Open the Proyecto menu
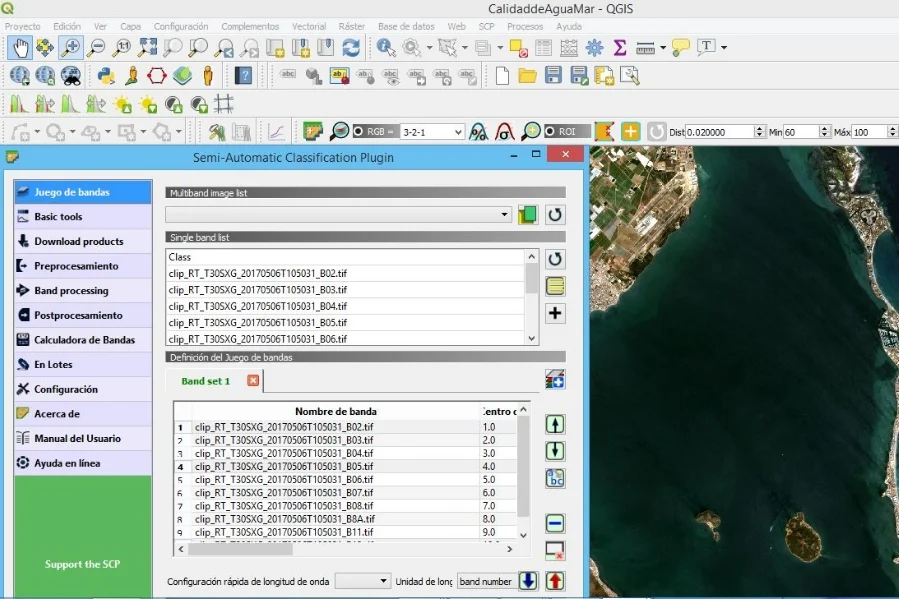Image resolution: width=899 pixels, height=599 pixels. (23, 26)
